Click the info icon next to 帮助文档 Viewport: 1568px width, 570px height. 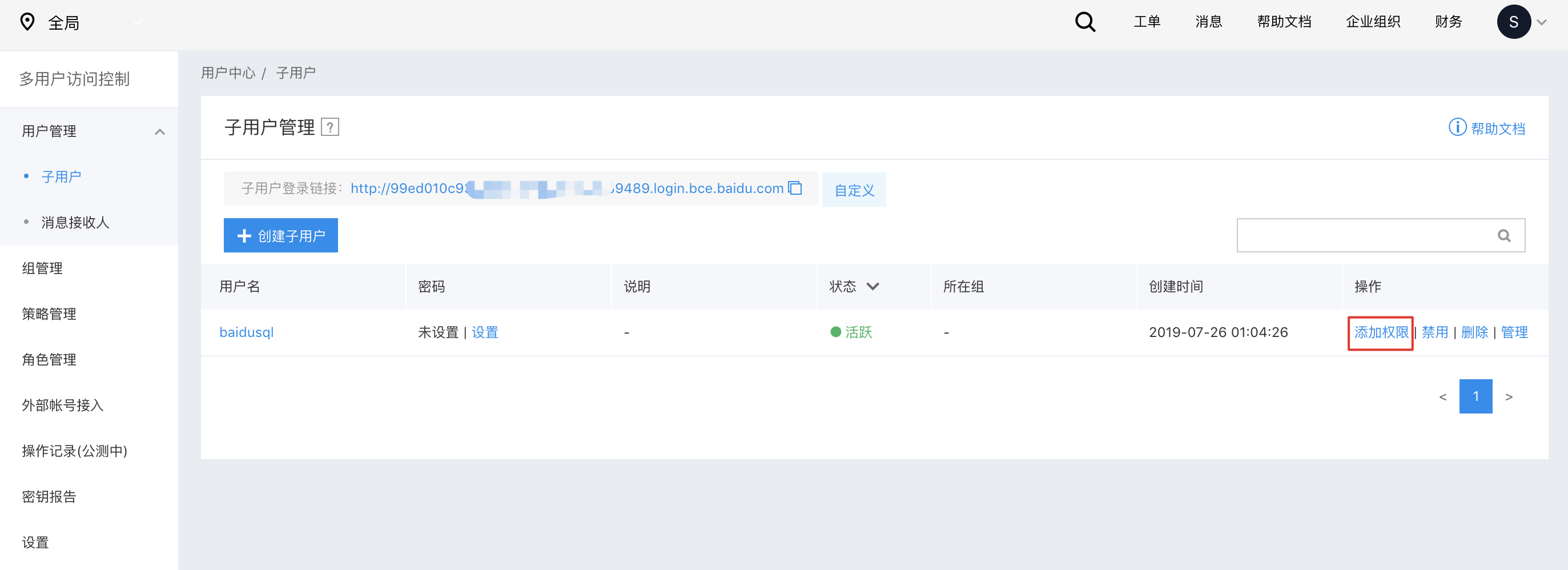pos(1457,127)
